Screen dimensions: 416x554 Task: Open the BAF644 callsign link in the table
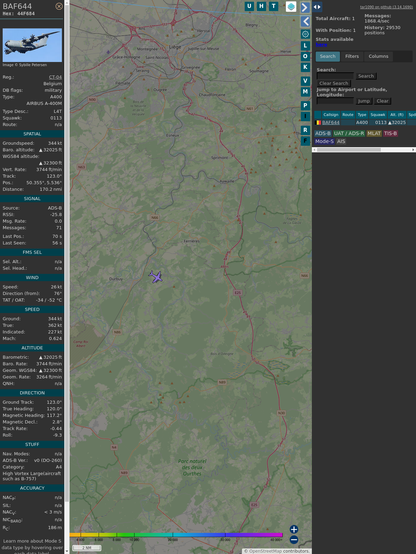coord(331,123)
